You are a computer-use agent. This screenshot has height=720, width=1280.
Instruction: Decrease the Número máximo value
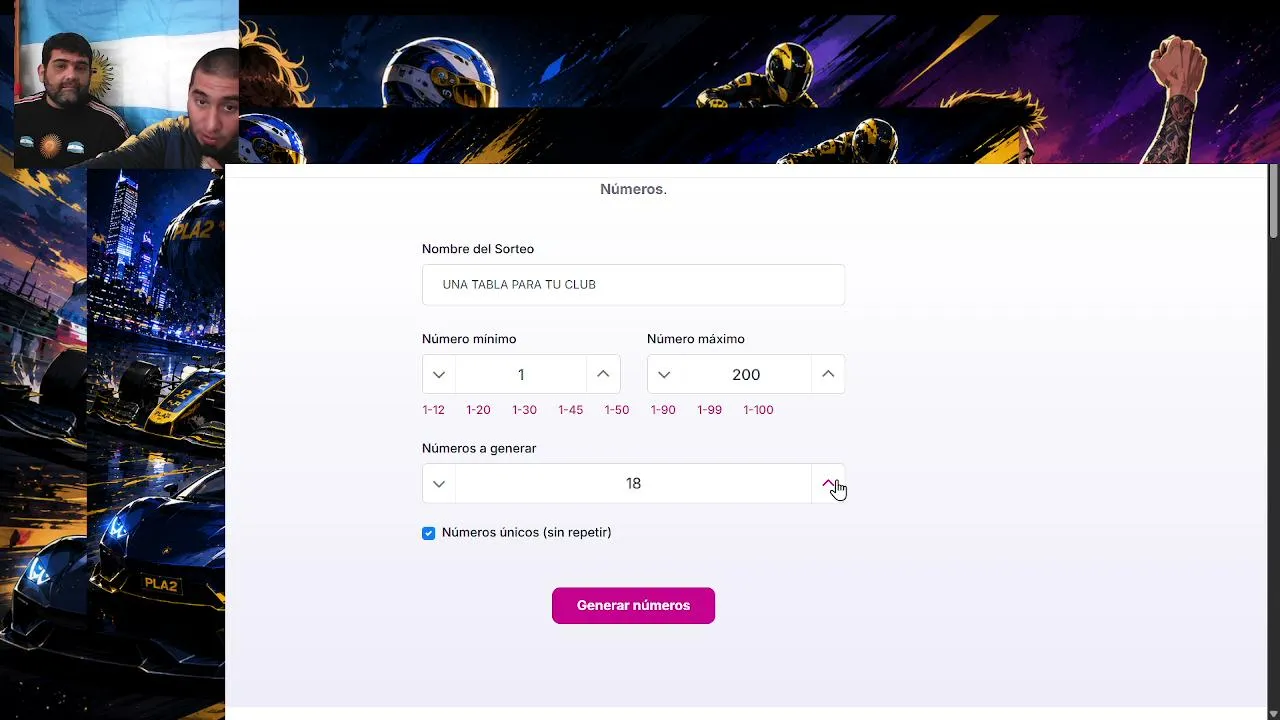tap(664, 374)
